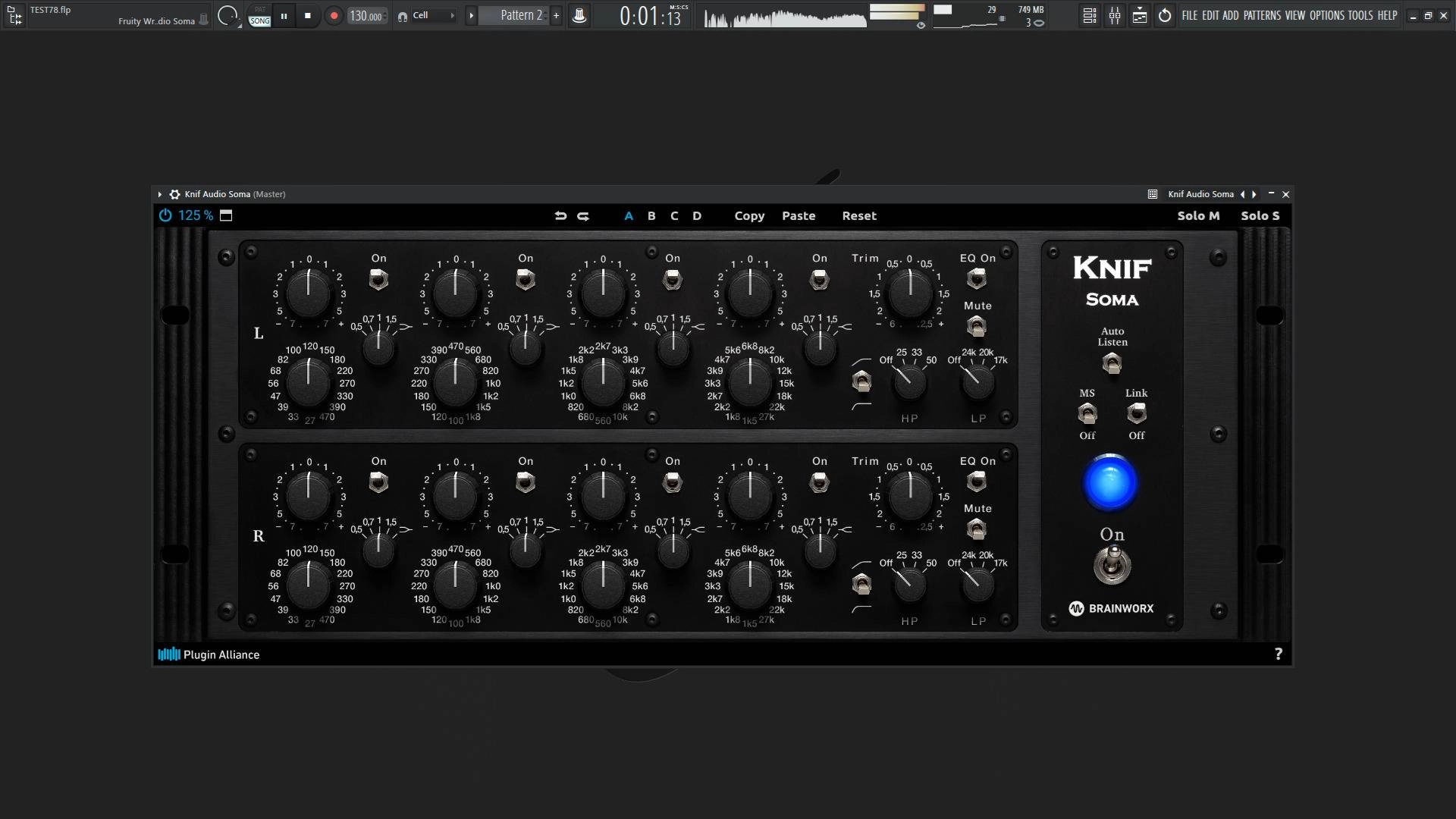The image size is (1456, 819).
Task: Expand plugin window menu arrow
Action: tap(160, 194)
